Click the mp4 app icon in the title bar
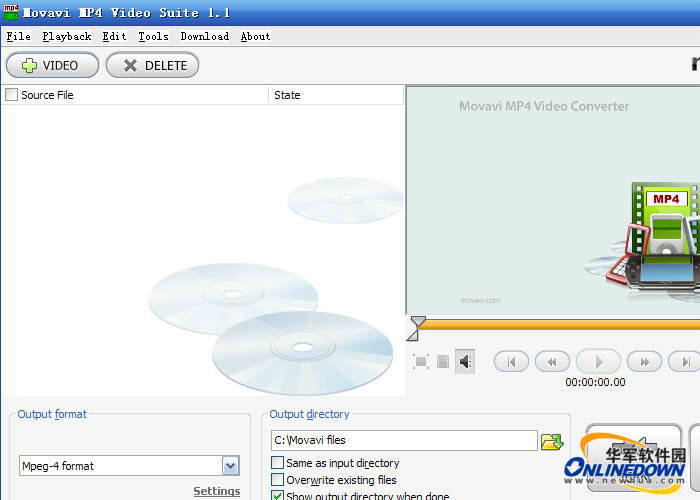The height and width of the screenshot is (500, 700). 11,12
